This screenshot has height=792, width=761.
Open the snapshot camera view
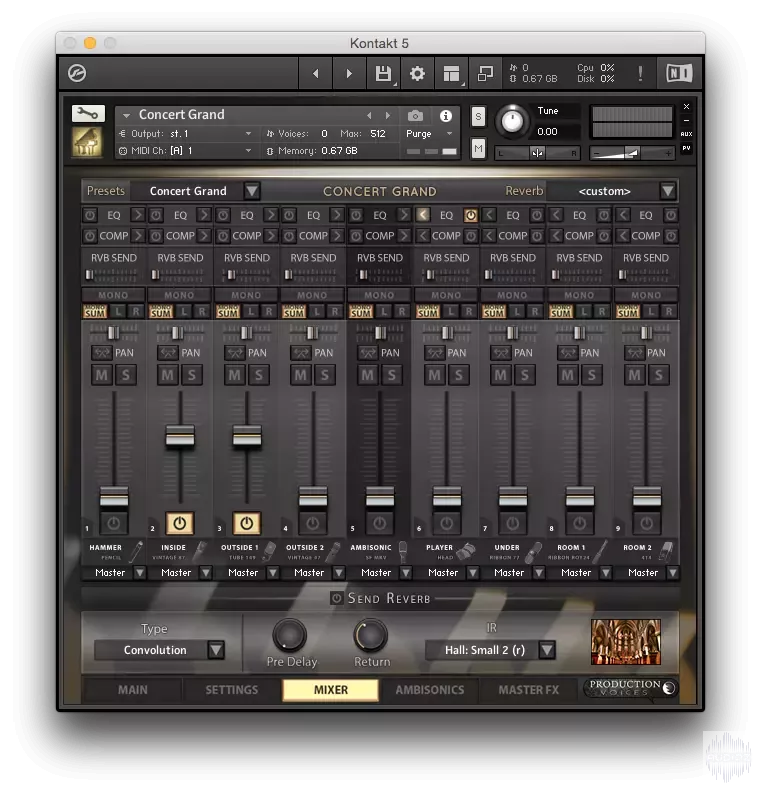pyautogui.click(x=415, y=116)
